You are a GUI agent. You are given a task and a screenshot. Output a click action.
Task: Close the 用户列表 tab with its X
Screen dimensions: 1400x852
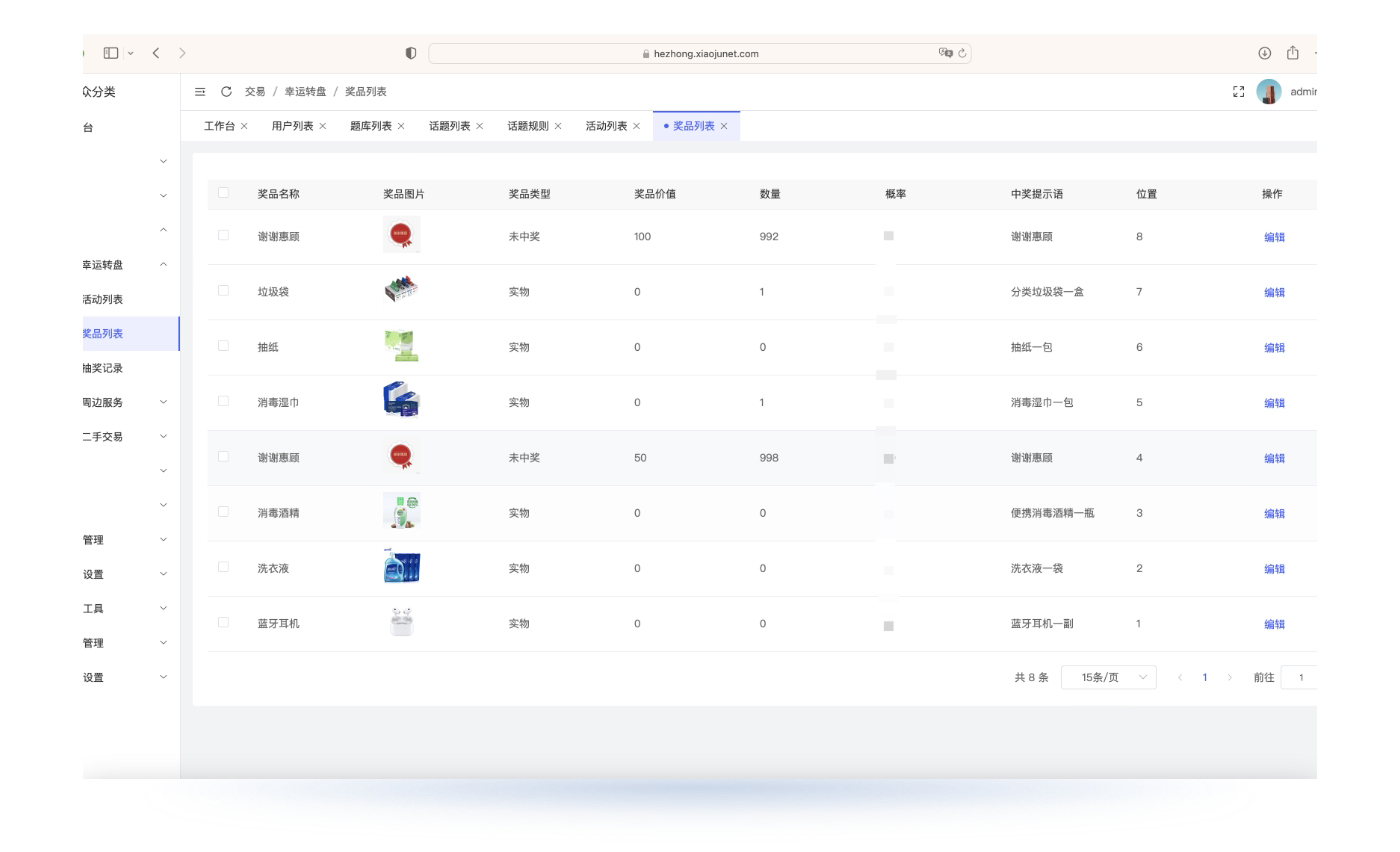[x=323, y=126]
